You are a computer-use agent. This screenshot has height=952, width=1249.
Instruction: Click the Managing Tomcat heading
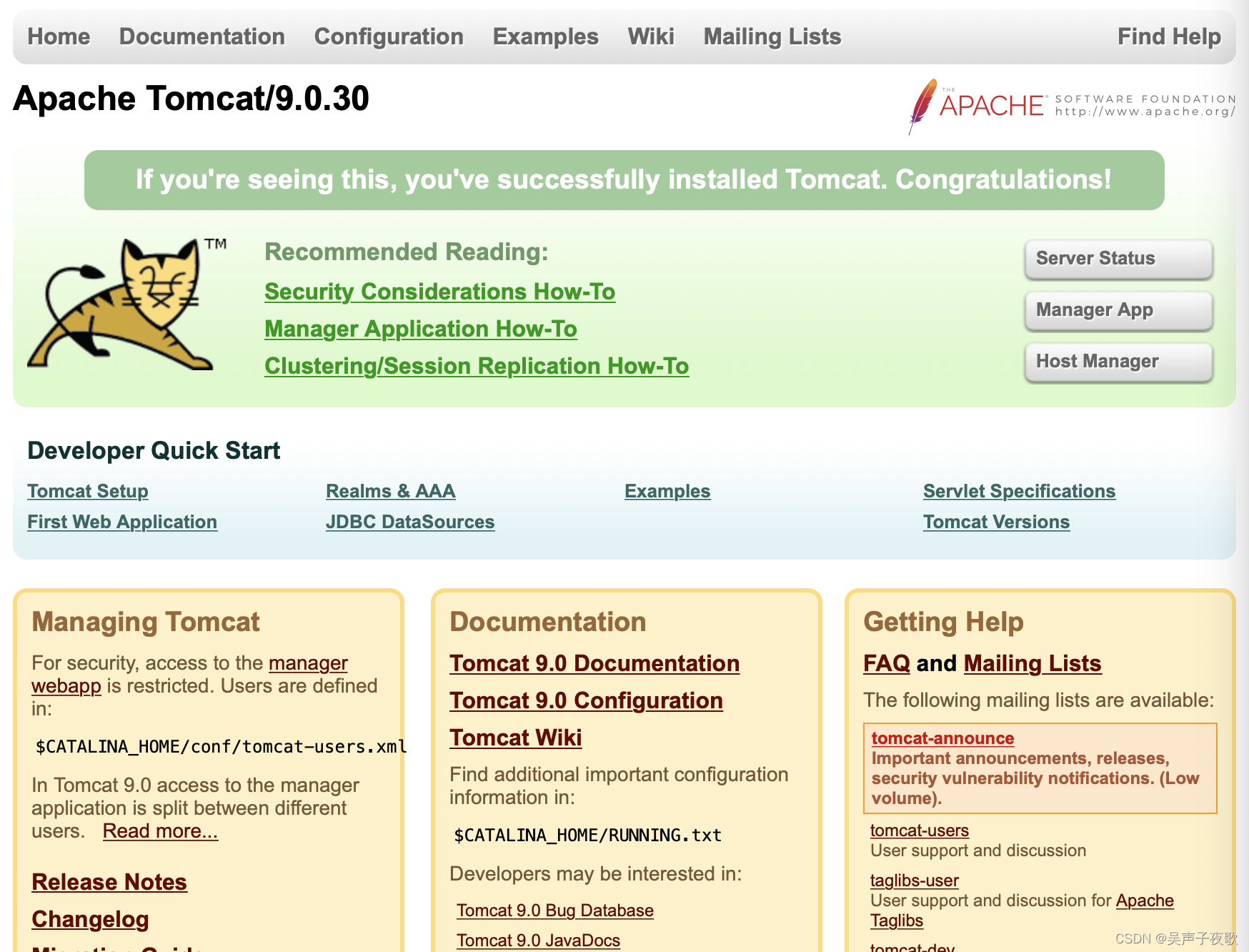point(146,622)
